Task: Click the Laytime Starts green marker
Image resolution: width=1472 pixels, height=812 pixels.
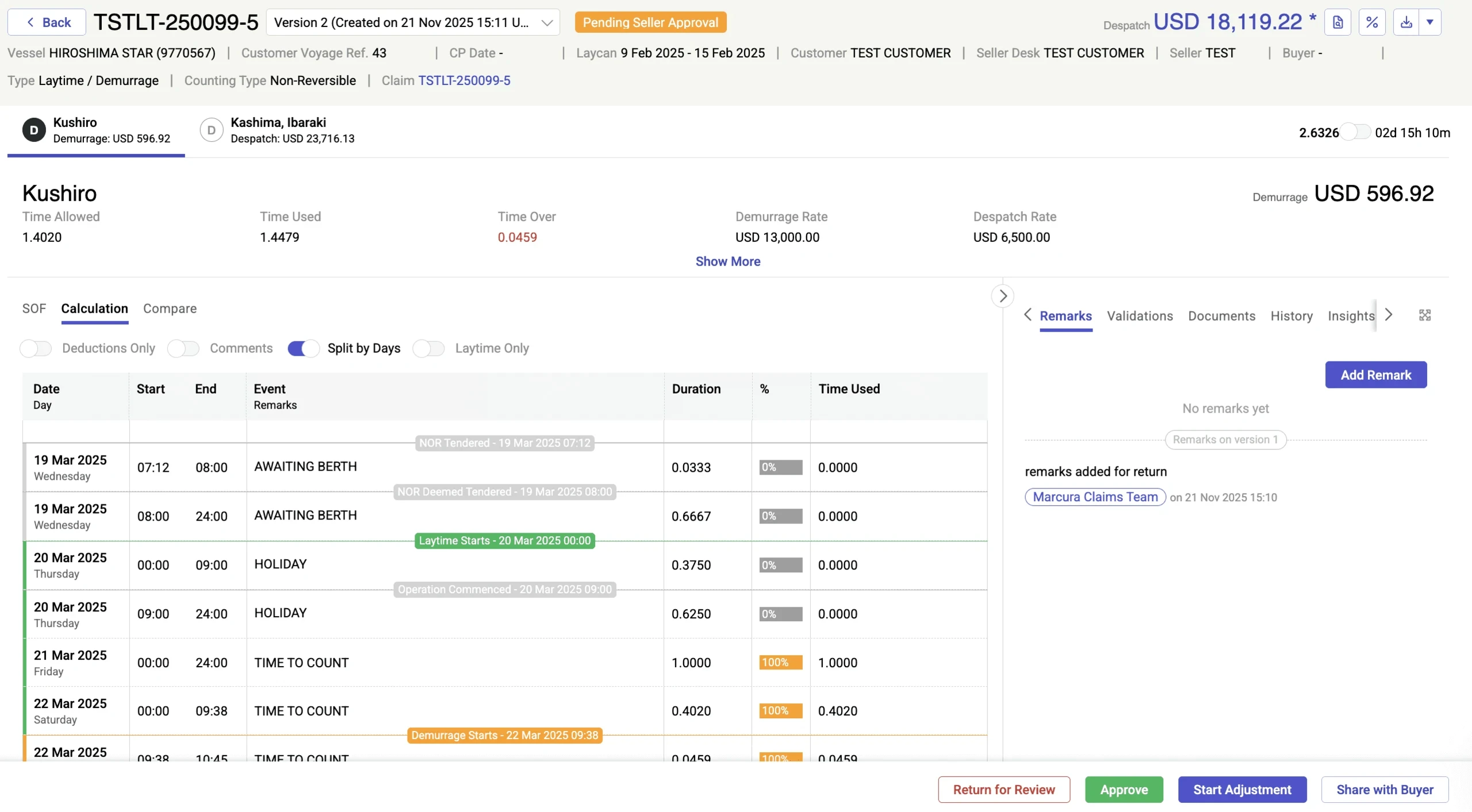Action: [505, 541]
